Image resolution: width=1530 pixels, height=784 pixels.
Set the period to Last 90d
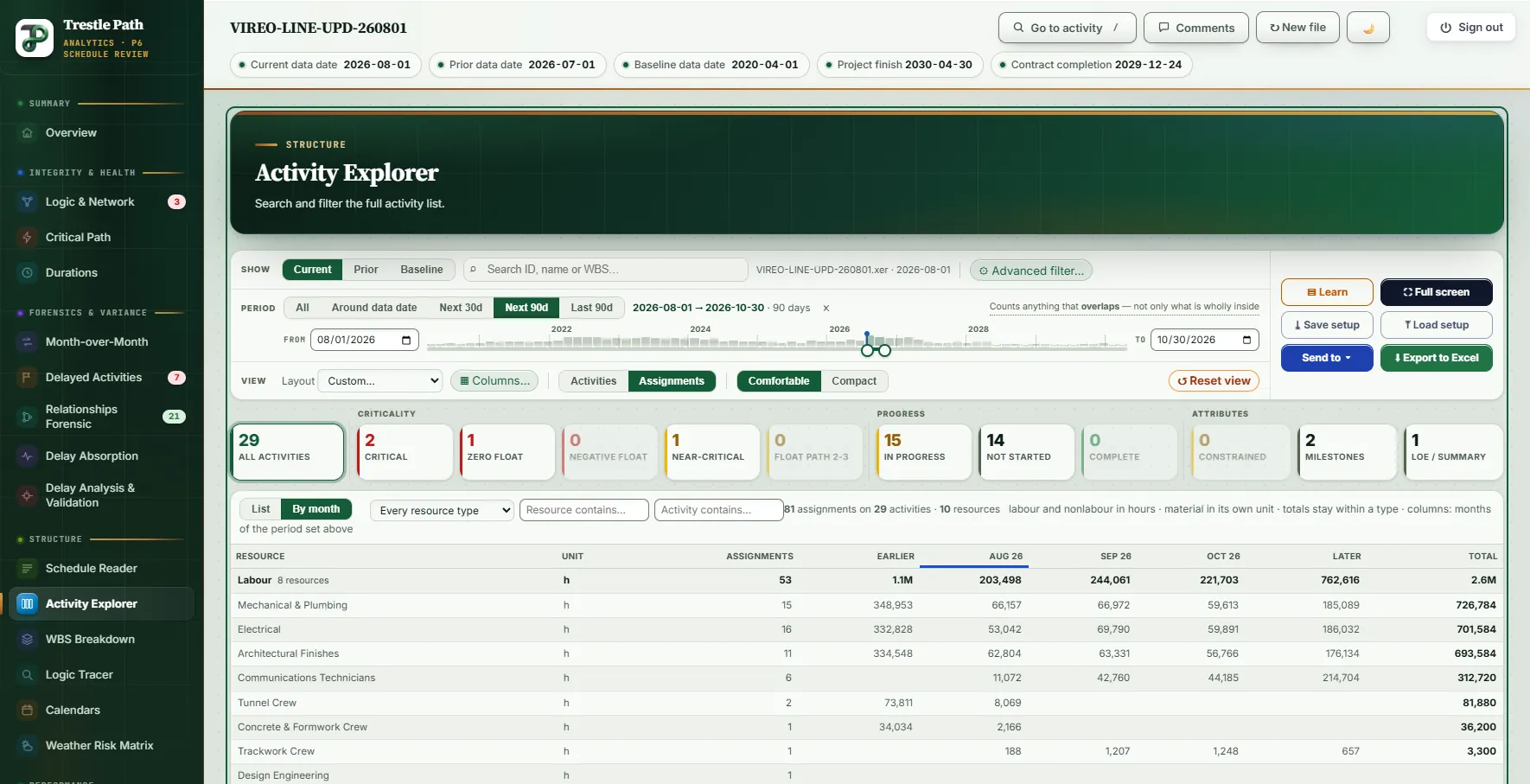tap(592, 308)
